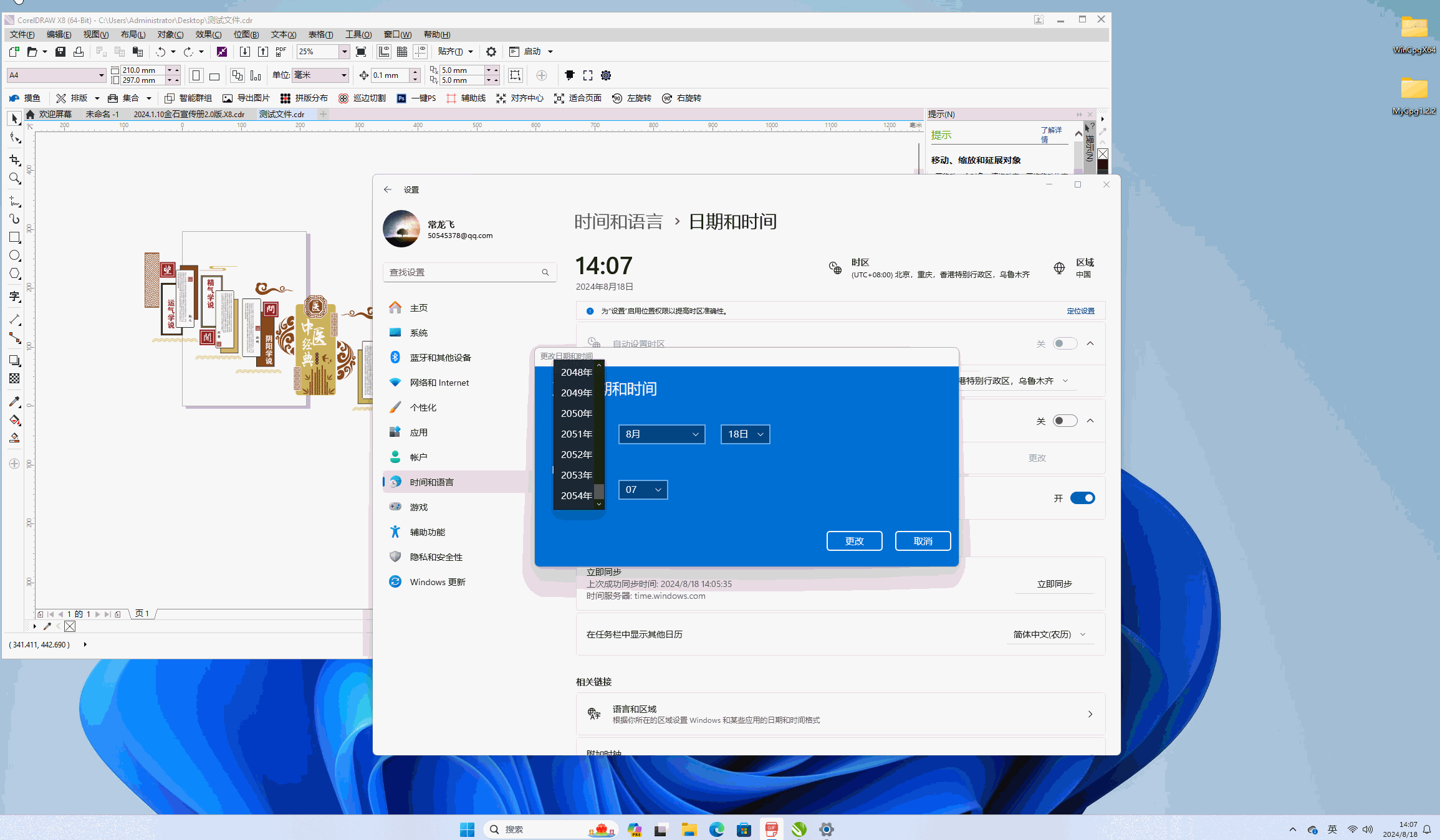Open the 18日 day dropdown
Screen dimensions: 1440x840
coord(745,434)
